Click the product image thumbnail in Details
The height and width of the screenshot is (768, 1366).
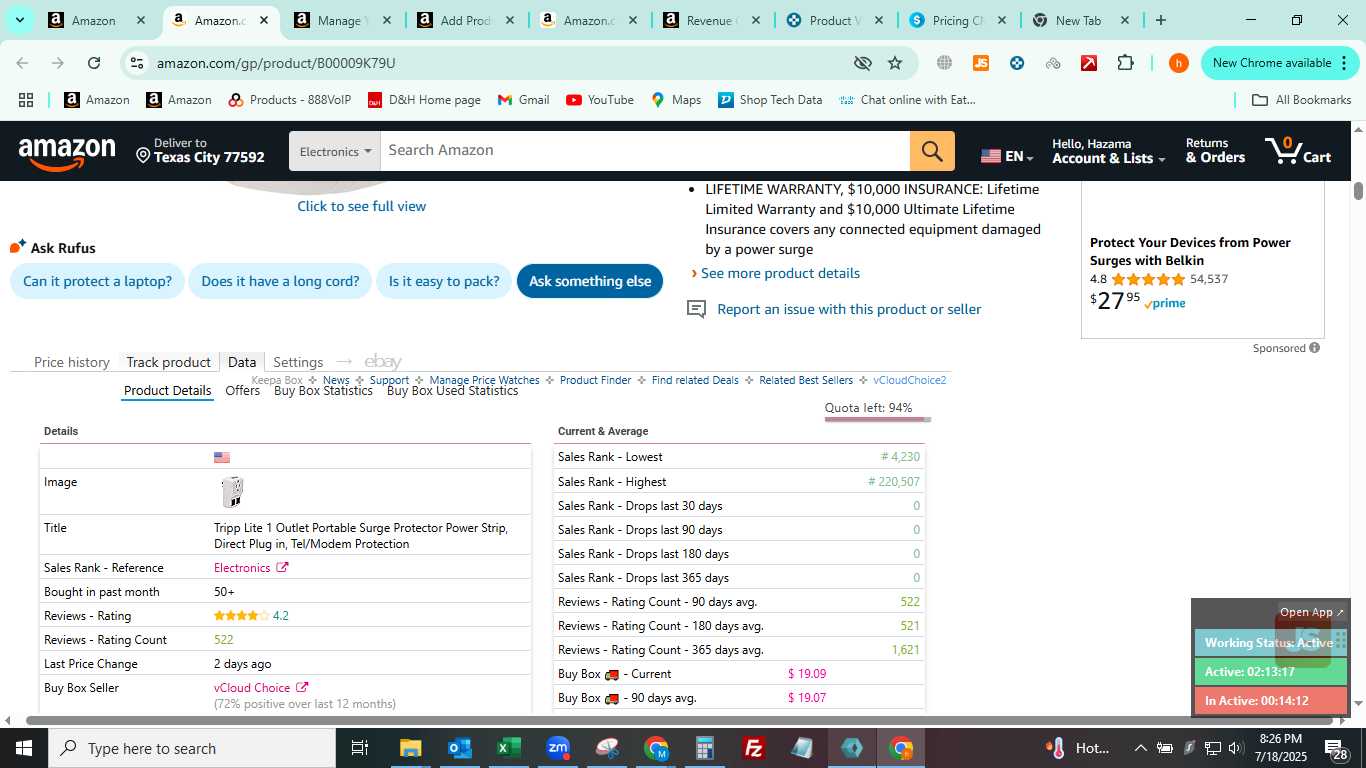click(x=232, y=491)
